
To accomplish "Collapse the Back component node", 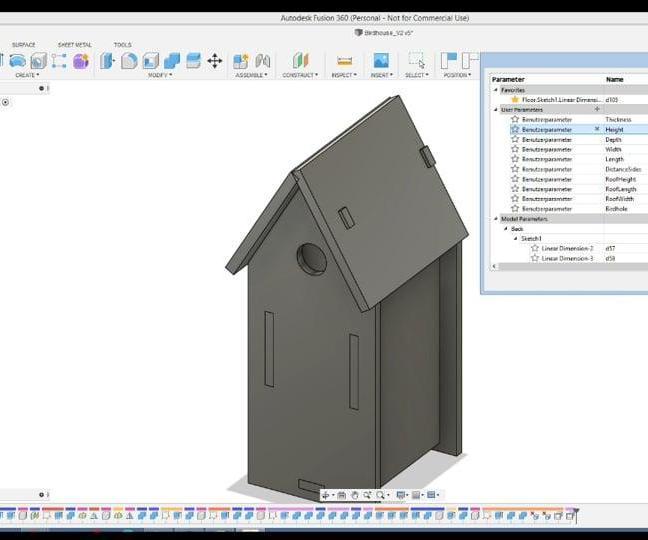I will [506, 228].
